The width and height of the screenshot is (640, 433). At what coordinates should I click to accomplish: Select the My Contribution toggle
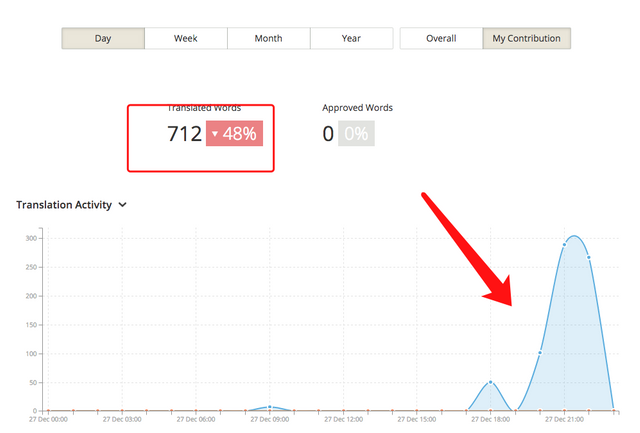527,38
